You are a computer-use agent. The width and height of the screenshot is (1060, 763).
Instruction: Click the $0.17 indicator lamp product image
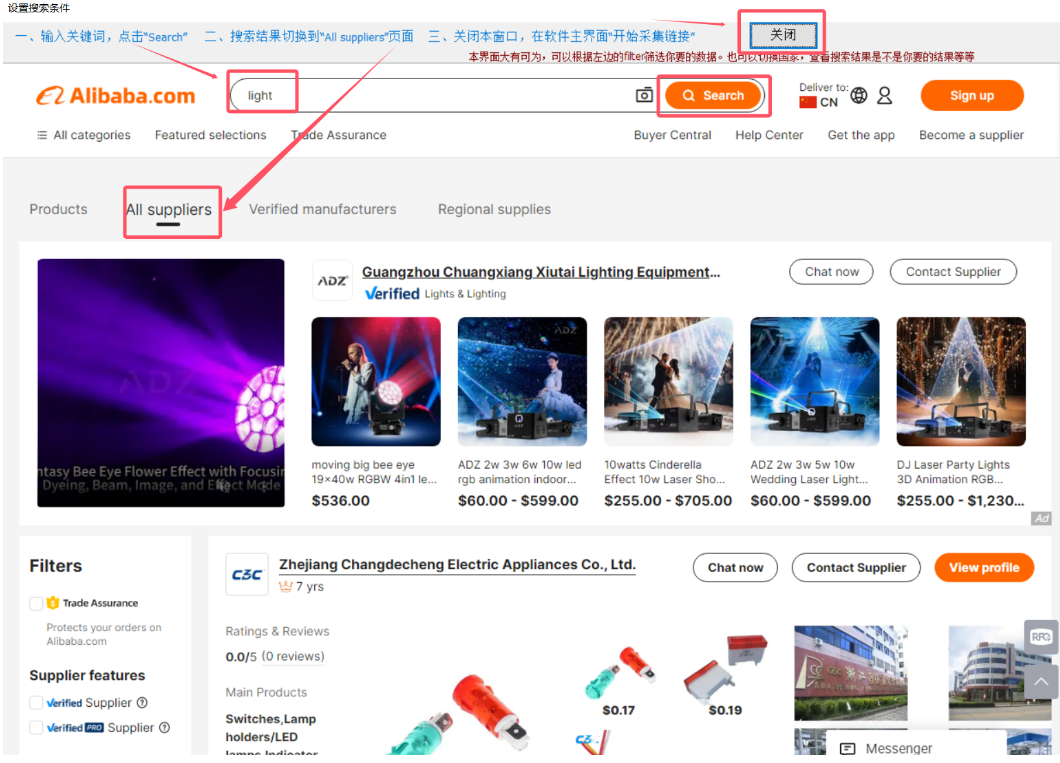tap(619, 672)
